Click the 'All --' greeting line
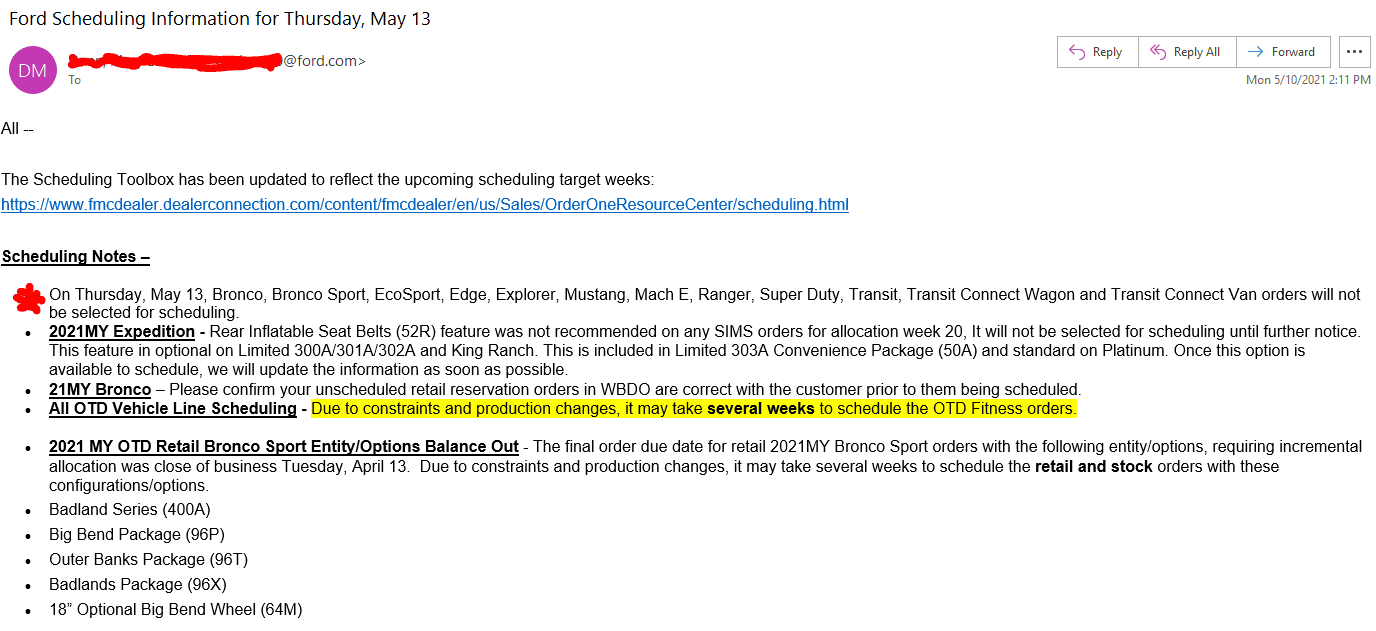1376x631 pixels. (x=18, y=128)
